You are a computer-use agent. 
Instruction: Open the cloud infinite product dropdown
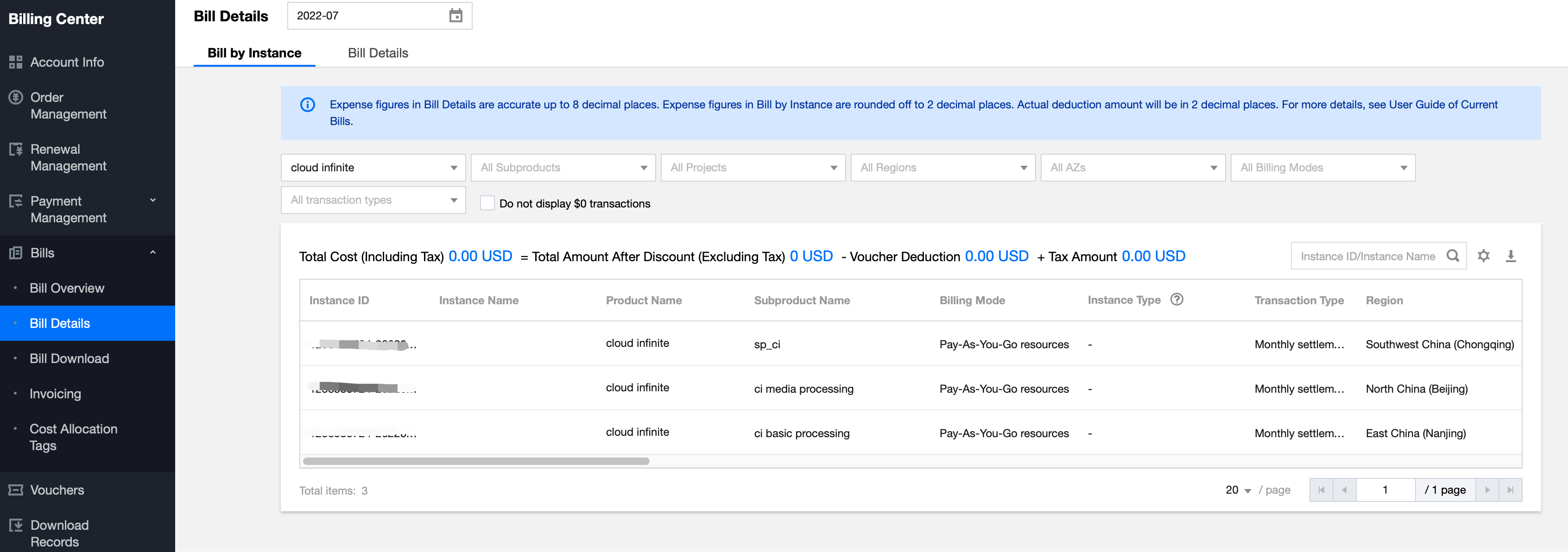click(x=373, y=167)
